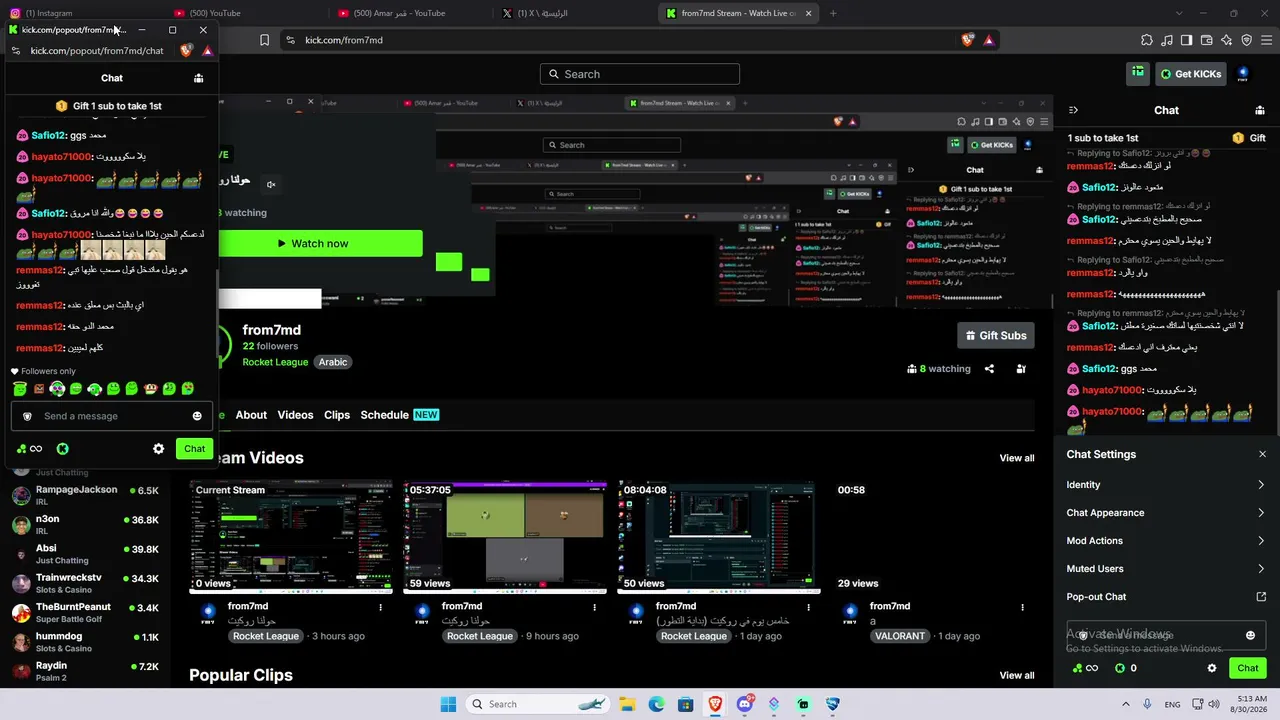
Task: Switch to the Instagram browser tab
Action: tap(82, 13)
